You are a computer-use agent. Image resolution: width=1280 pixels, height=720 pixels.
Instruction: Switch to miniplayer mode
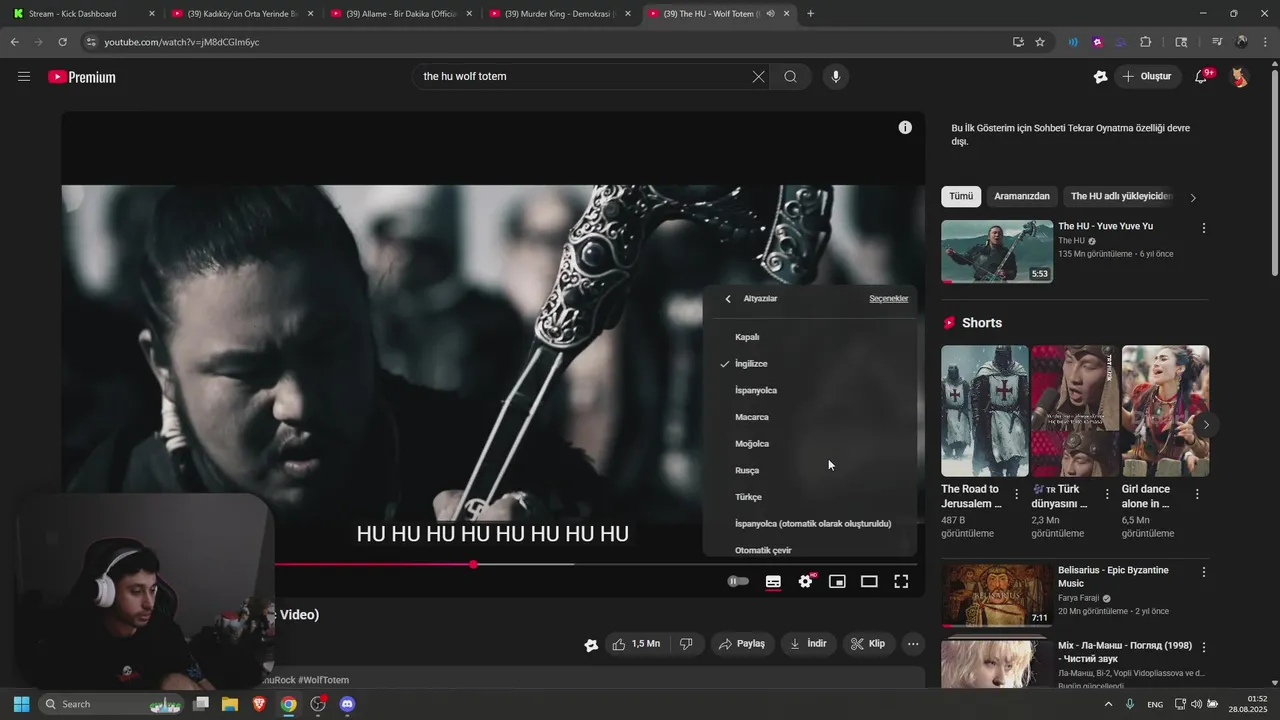point(837,581)
